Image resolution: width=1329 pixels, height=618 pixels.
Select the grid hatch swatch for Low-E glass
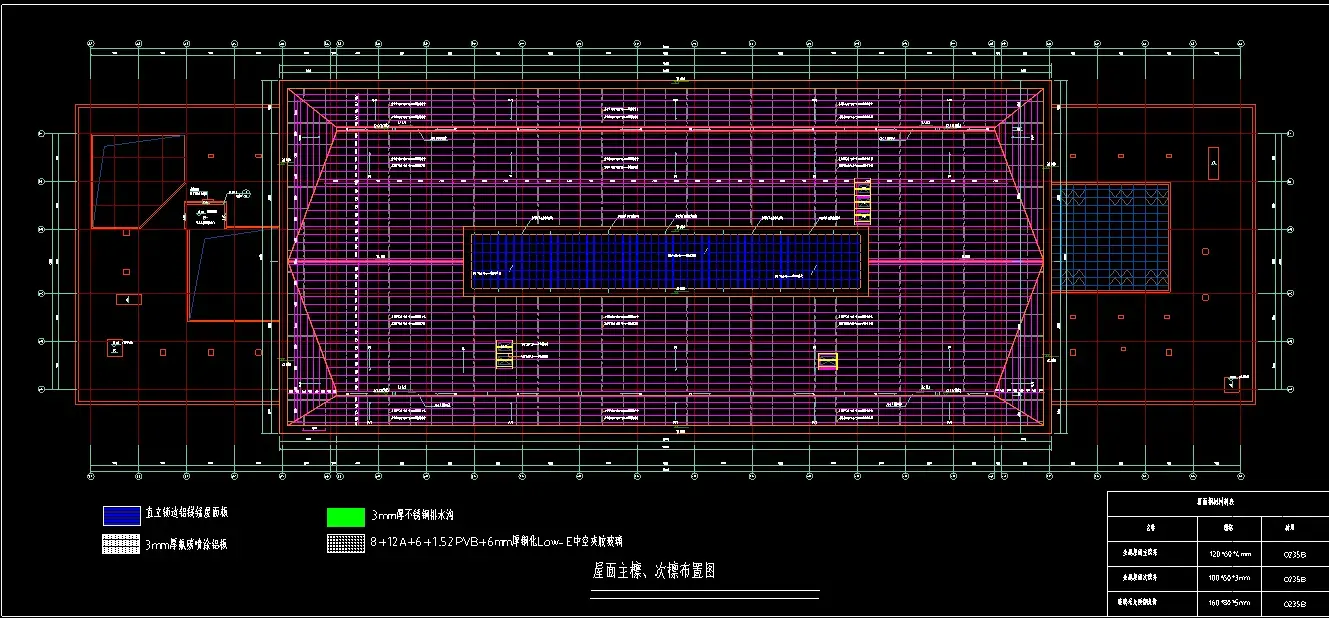[x=345, y=543]
